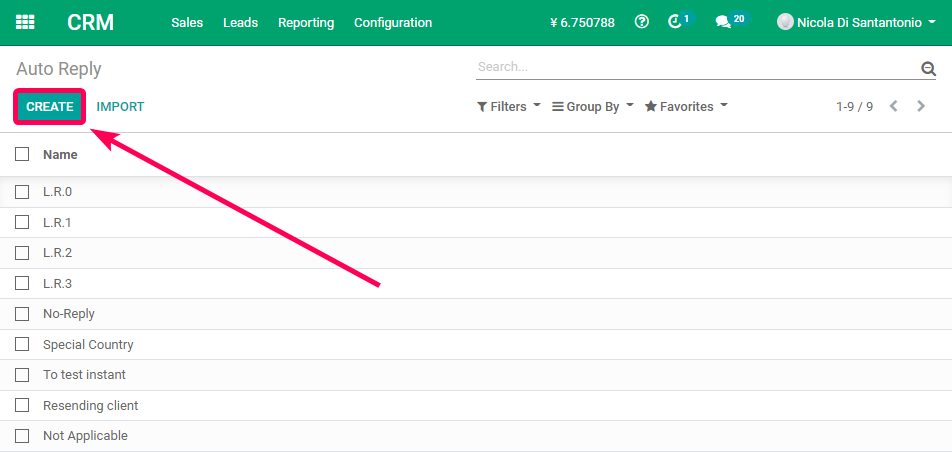Open the L.R.2 record
Screen dimensions: 952x452
pyautogui.click(x=58, y=253)
